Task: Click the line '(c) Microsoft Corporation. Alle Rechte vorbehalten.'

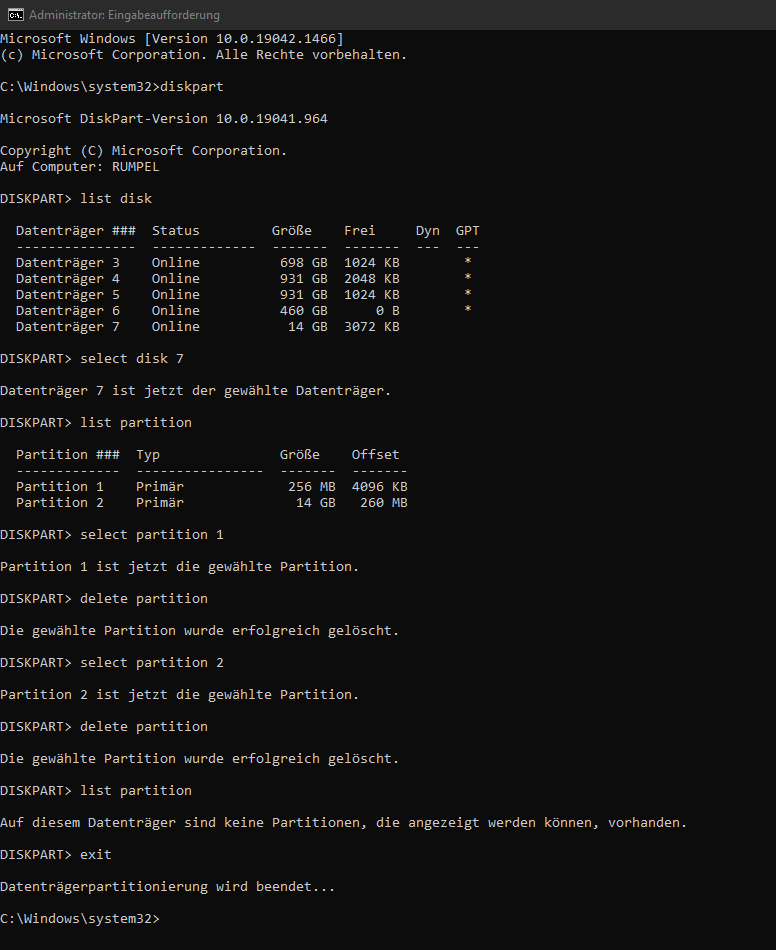Action: coord(204,55)
